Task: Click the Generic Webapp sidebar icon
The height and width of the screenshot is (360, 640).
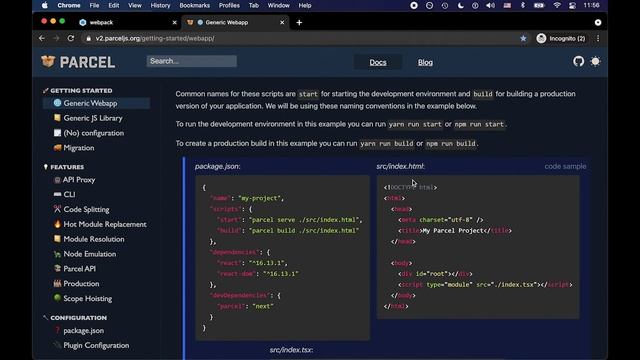Action: (x=58, y=103)
